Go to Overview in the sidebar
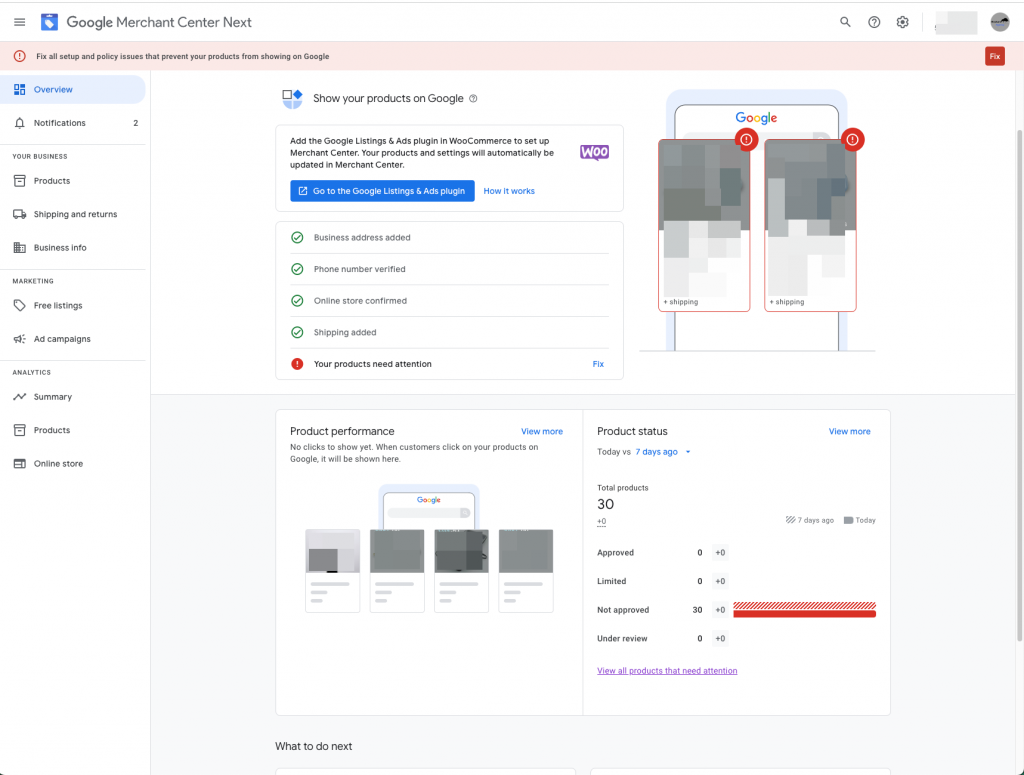1024x775 pixels. pyautogui.click(x=72, y=89)
